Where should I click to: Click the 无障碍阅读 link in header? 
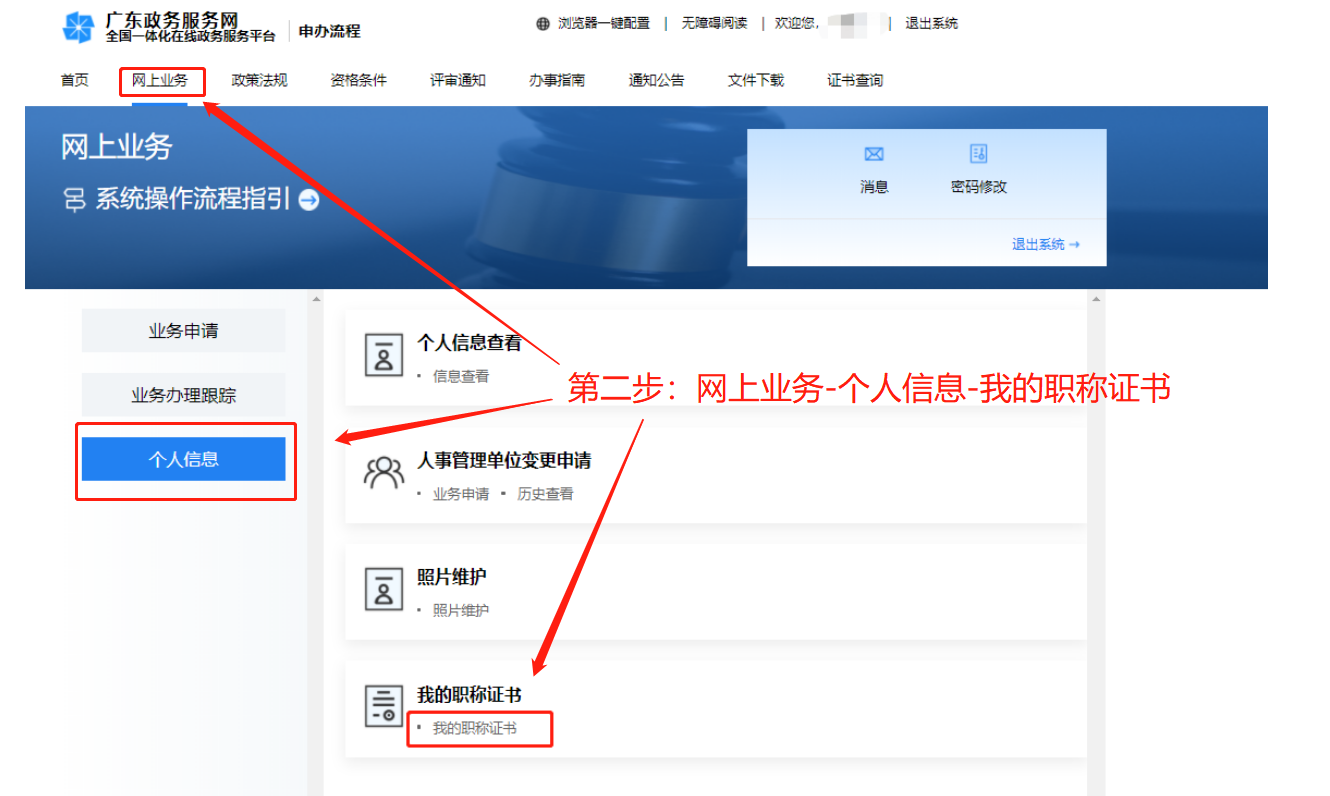(714, 24)
